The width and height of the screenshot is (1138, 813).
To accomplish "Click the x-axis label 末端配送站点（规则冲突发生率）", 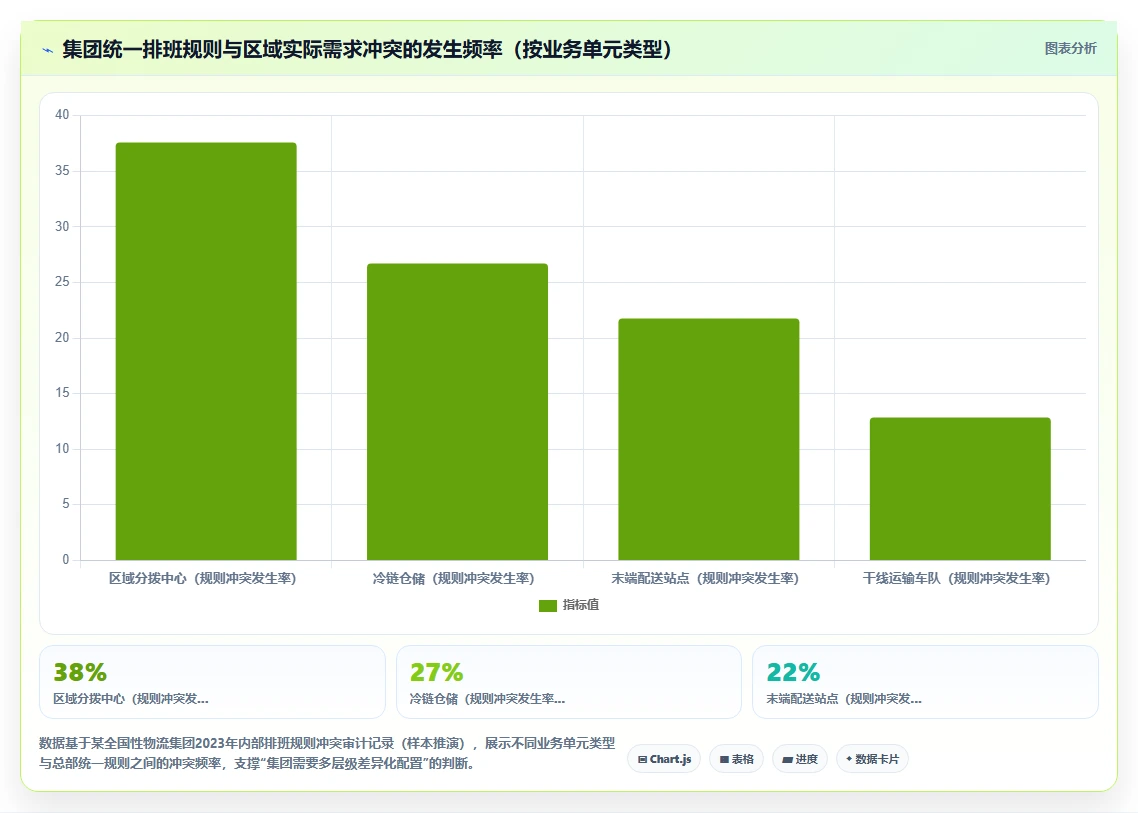I will point(705,579).
